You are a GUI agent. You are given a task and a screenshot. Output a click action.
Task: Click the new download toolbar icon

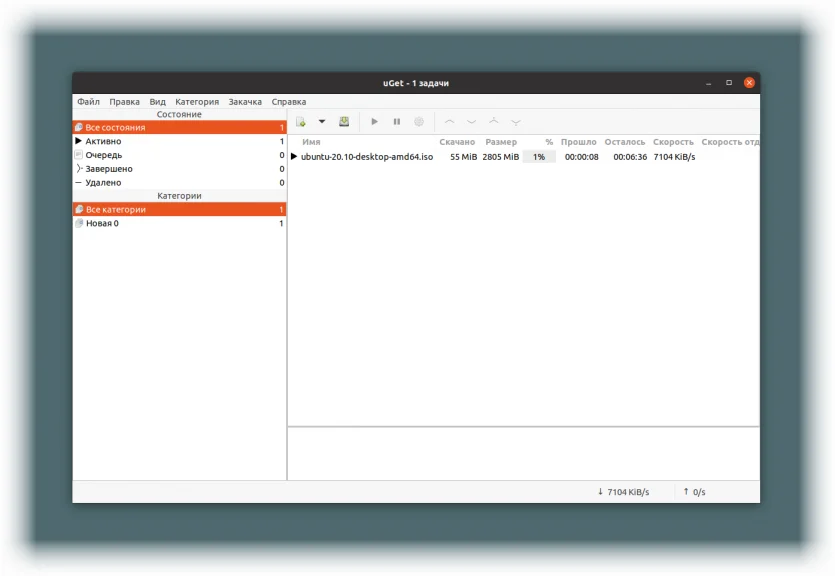tap(301, 122)
